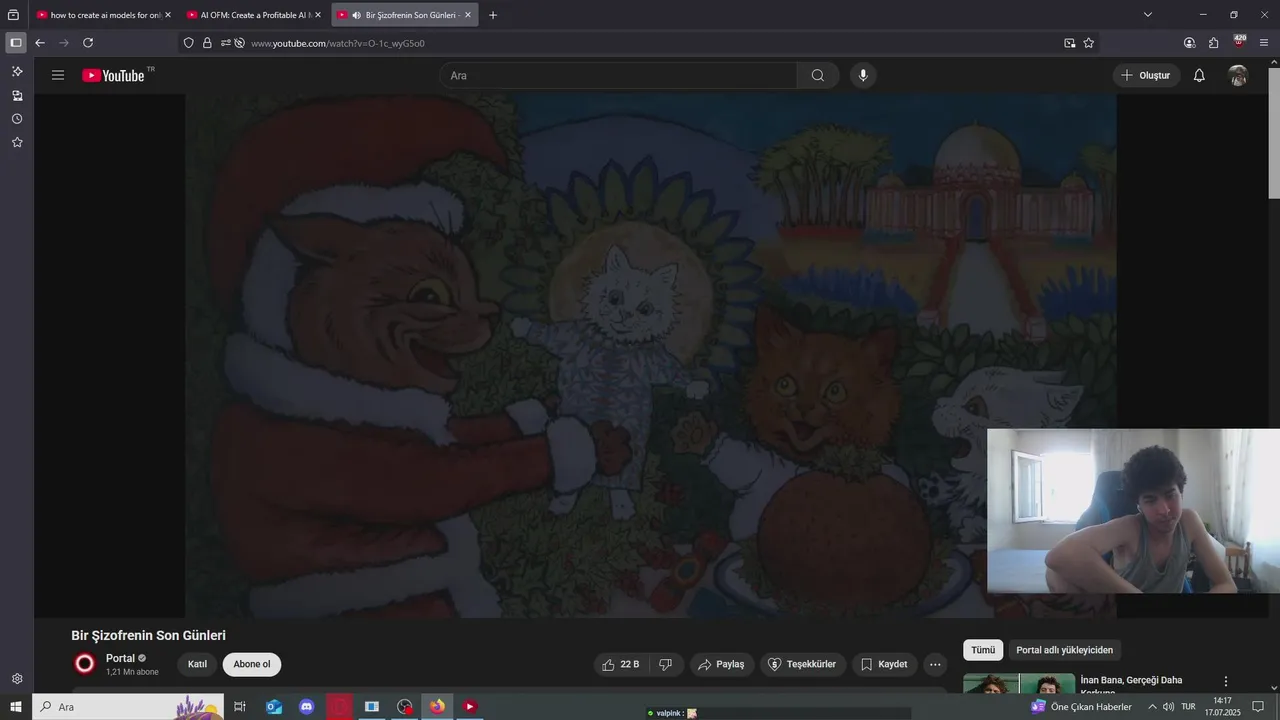Open Firefox tab overview icon

[x=14, y=15]
